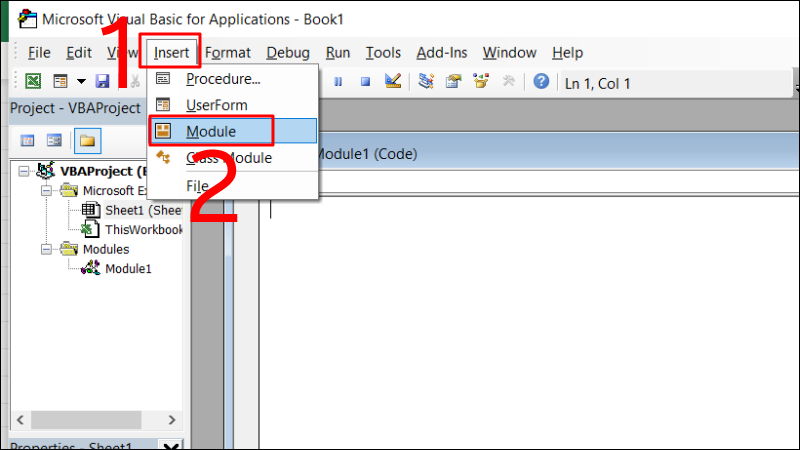The width and height of the screenshot is (800, 450).
Task: Open the Properties Window toolbar icon
Action: 453,81
